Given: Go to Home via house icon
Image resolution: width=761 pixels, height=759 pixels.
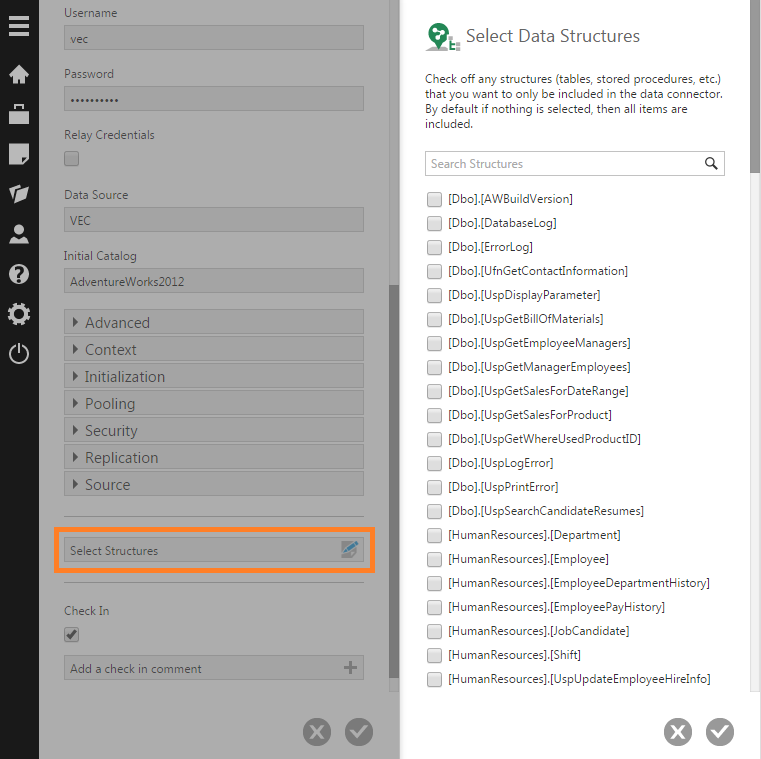Looking at the screenshot, I should (x=19, y=74).
